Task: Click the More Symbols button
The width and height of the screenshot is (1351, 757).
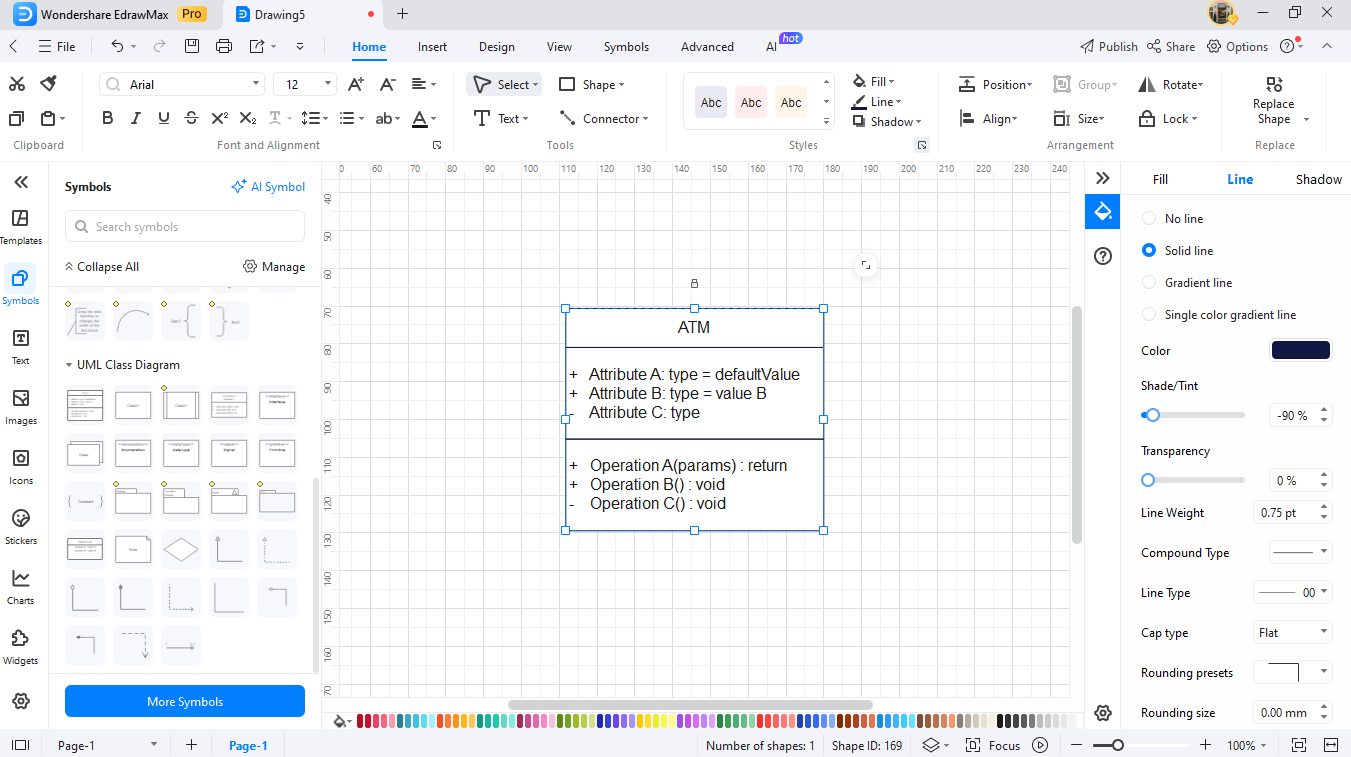Action: pos(185,701)
